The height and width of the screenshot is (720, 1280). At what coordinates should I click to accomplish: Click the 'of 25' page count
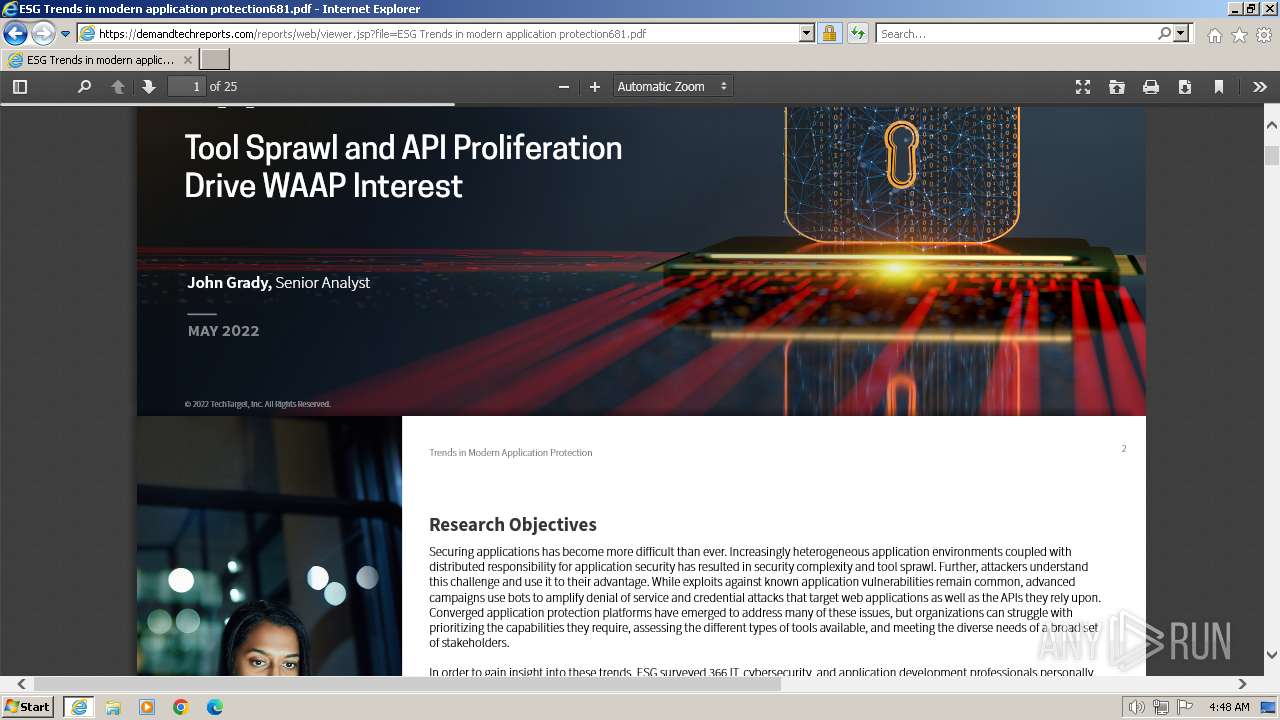[x=223, y=87]
